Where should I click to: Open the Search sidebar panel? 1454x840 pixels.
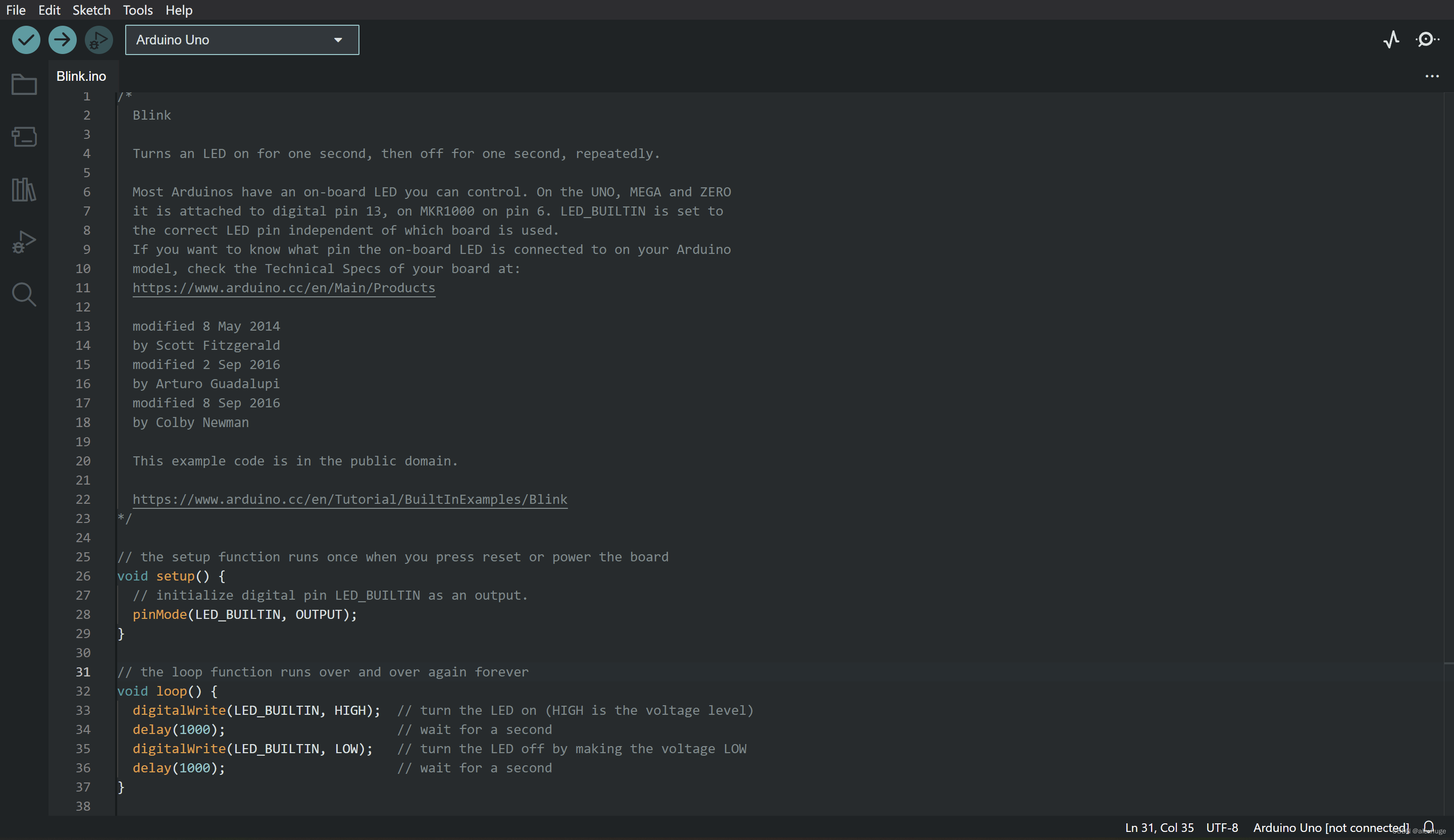pos(24,294)
